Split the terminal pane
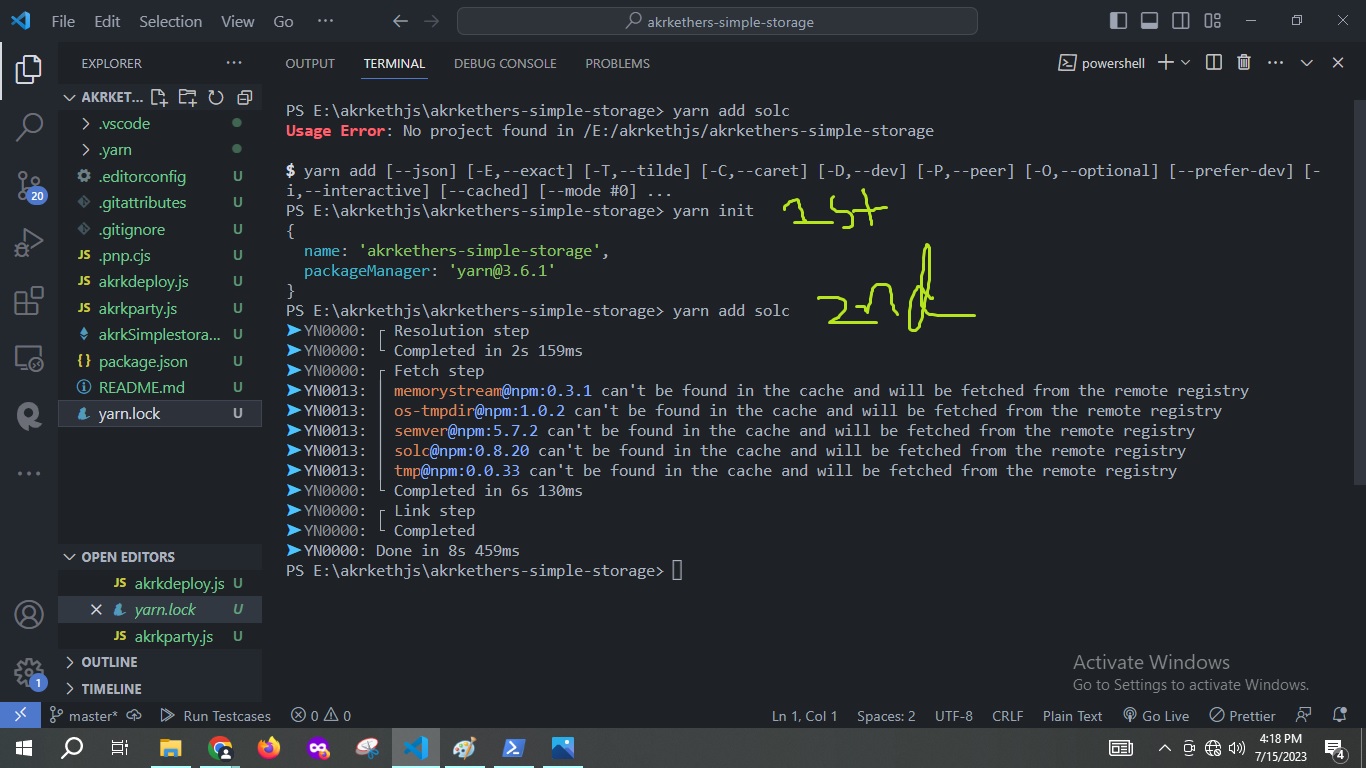 point(1212,62)
